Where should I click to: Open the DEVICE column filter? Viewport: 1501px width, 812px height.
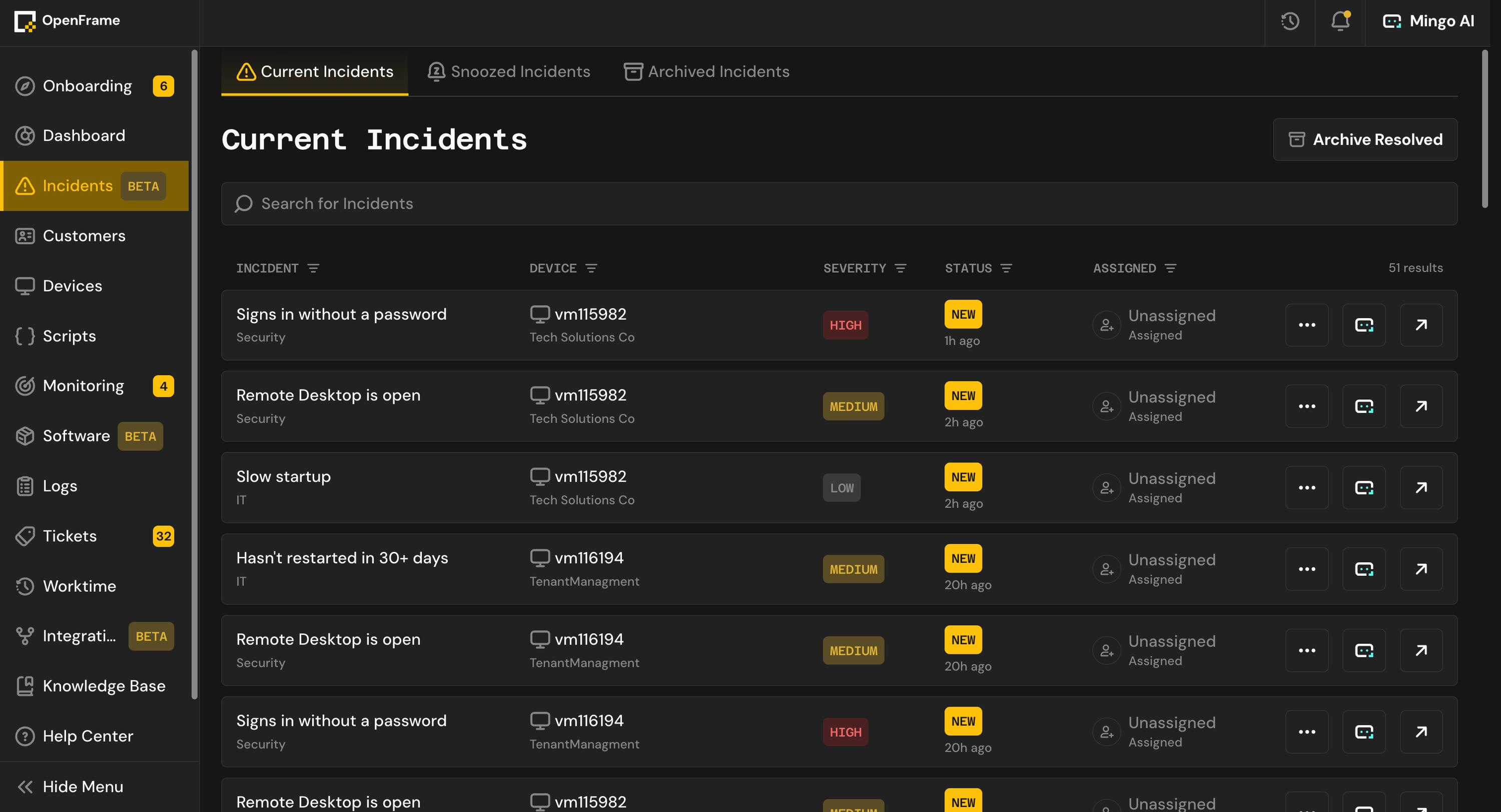point(591,269)
